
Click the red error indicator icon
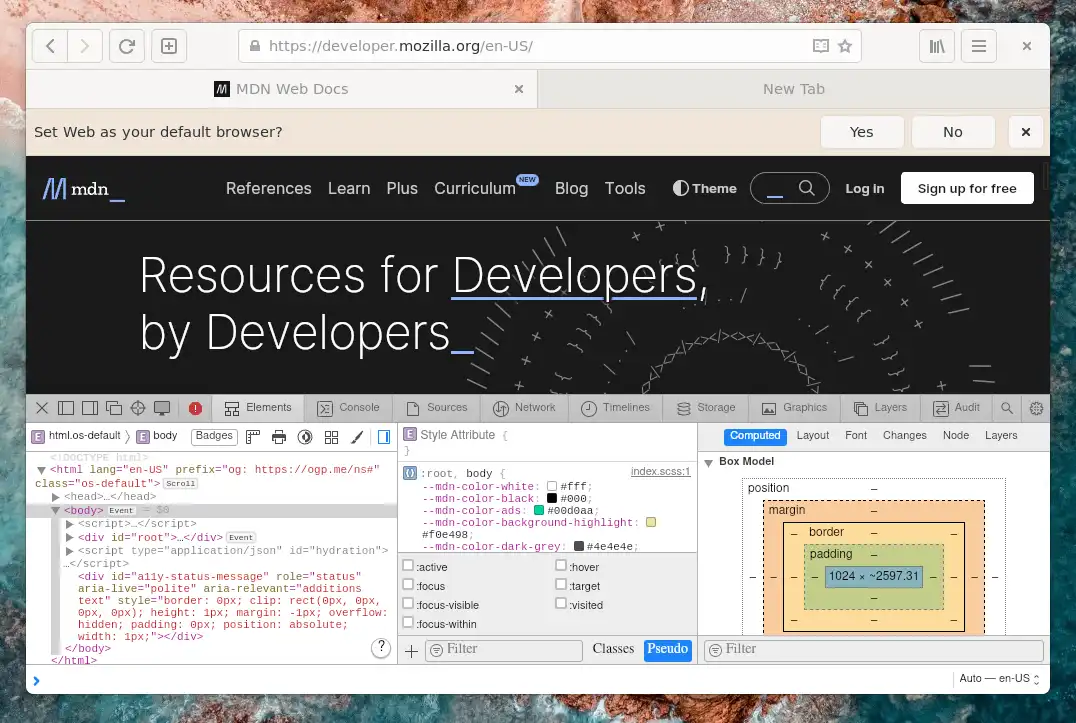tap(195, 408)
